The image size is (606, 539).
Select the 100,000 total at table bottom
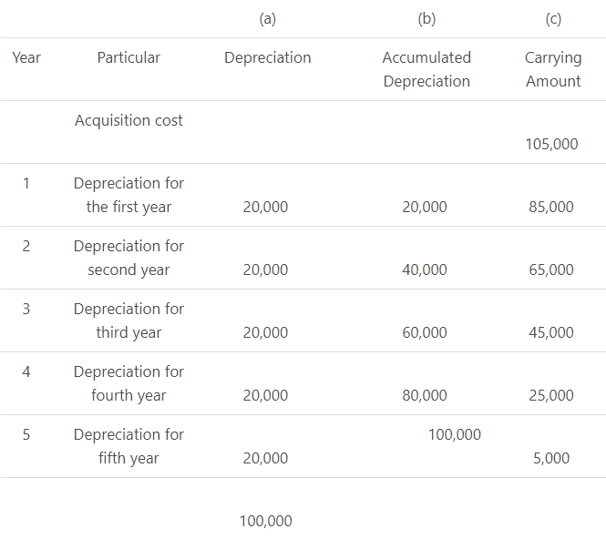[266, 520]
